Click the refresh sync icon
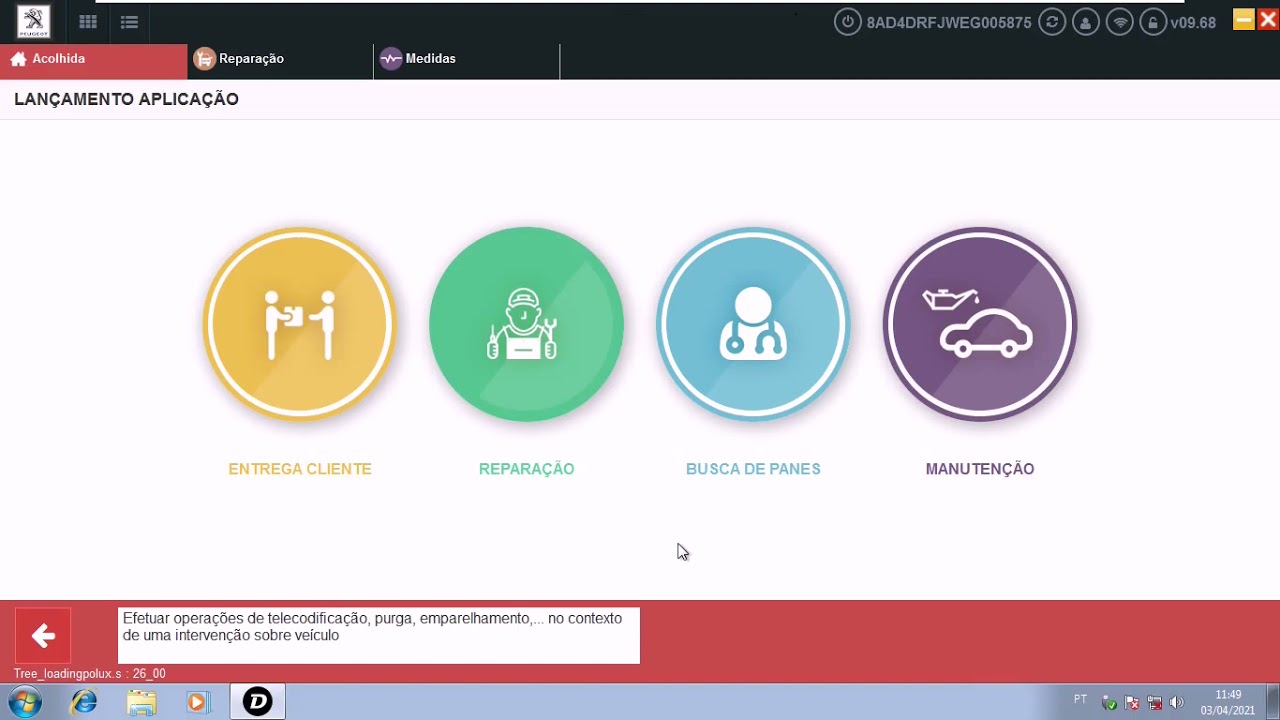1280x720 pixels. coord(1052,22)
